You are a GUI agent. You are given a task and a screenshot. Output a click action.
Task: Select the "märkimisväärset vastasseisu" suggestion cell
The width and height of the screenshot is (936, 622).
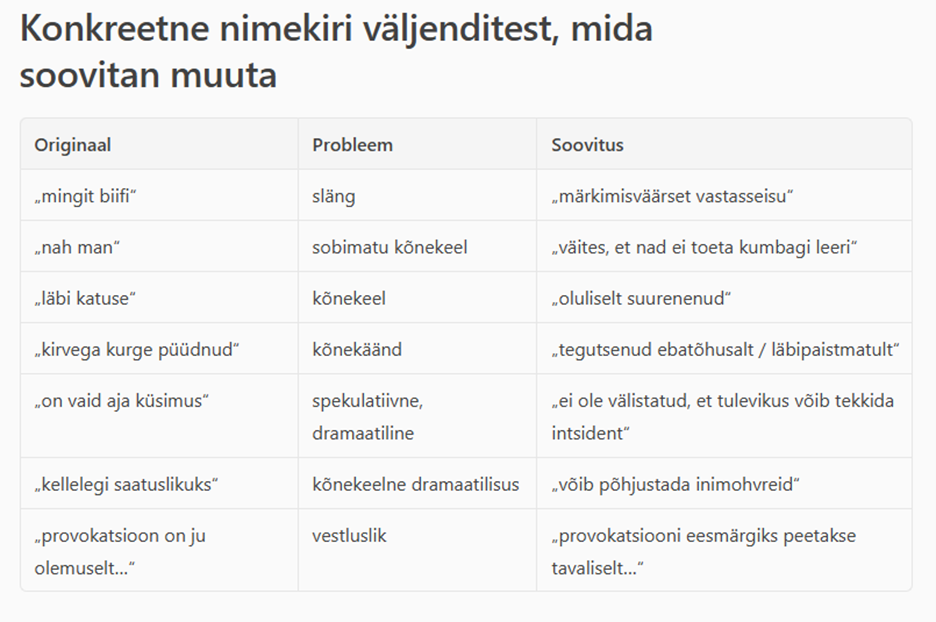[x=672, y=196]
